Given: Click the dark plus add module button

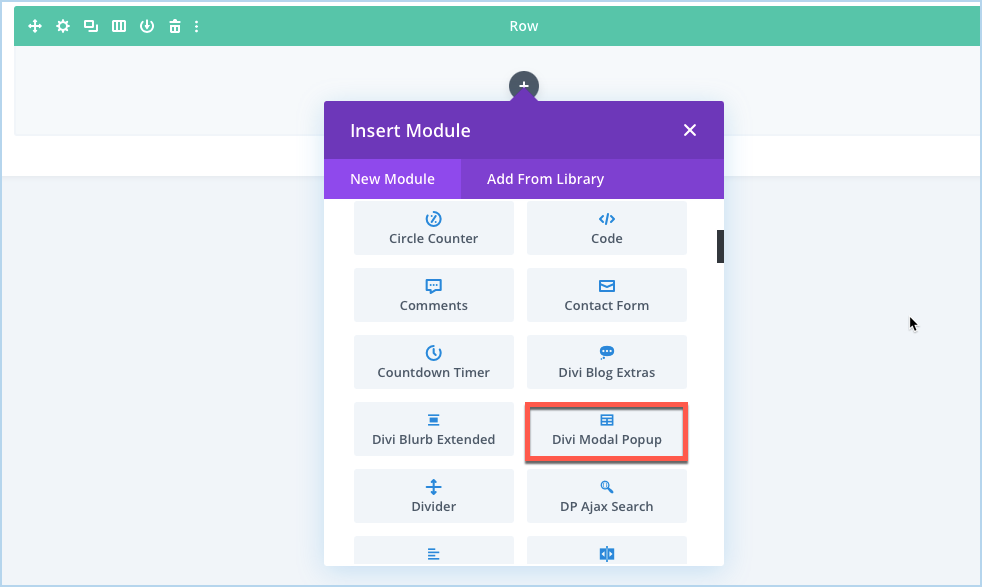Looking at the screenshot, I should [x=524, y=86].
